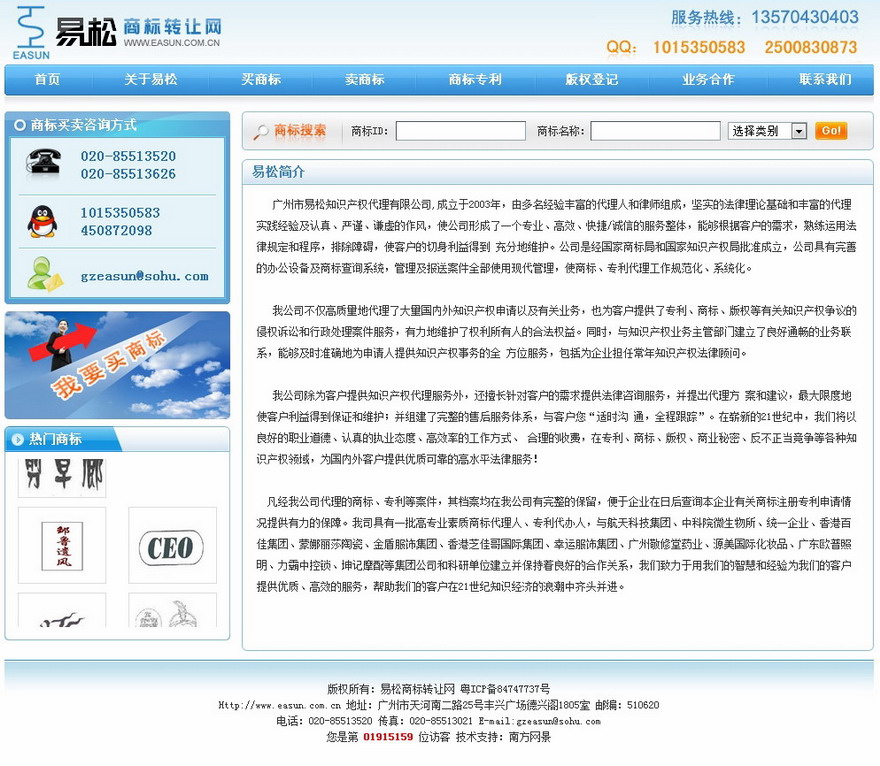Viewport: 880px width, 766px height.
Task: Open the 商标专利 menu item
Action: point(475,80)
